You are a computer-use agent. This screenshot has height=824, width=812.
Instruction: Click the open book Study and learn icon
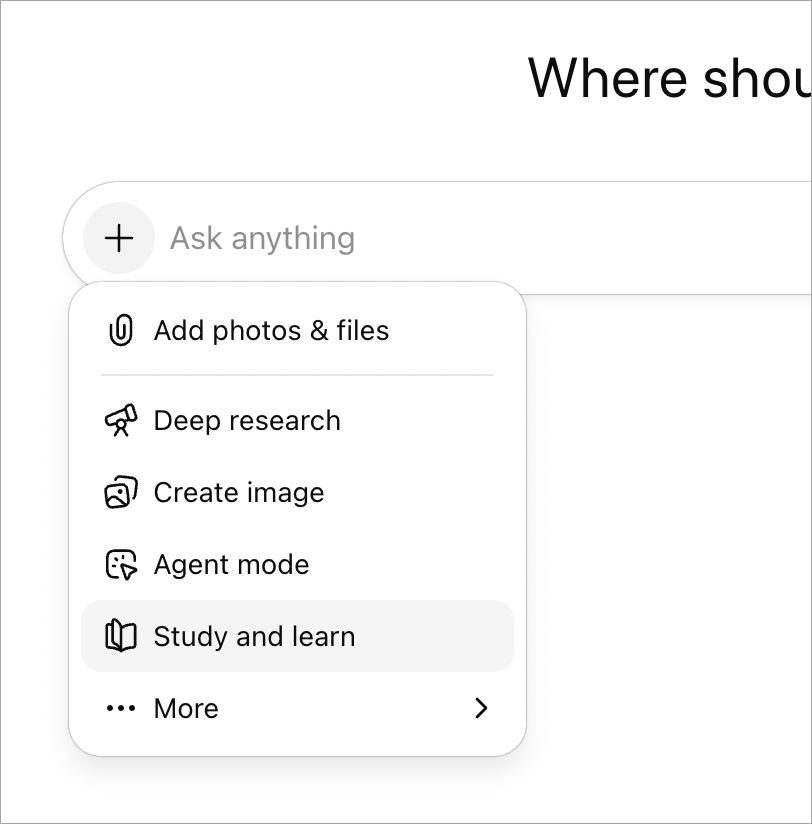(x=120, y=636)
